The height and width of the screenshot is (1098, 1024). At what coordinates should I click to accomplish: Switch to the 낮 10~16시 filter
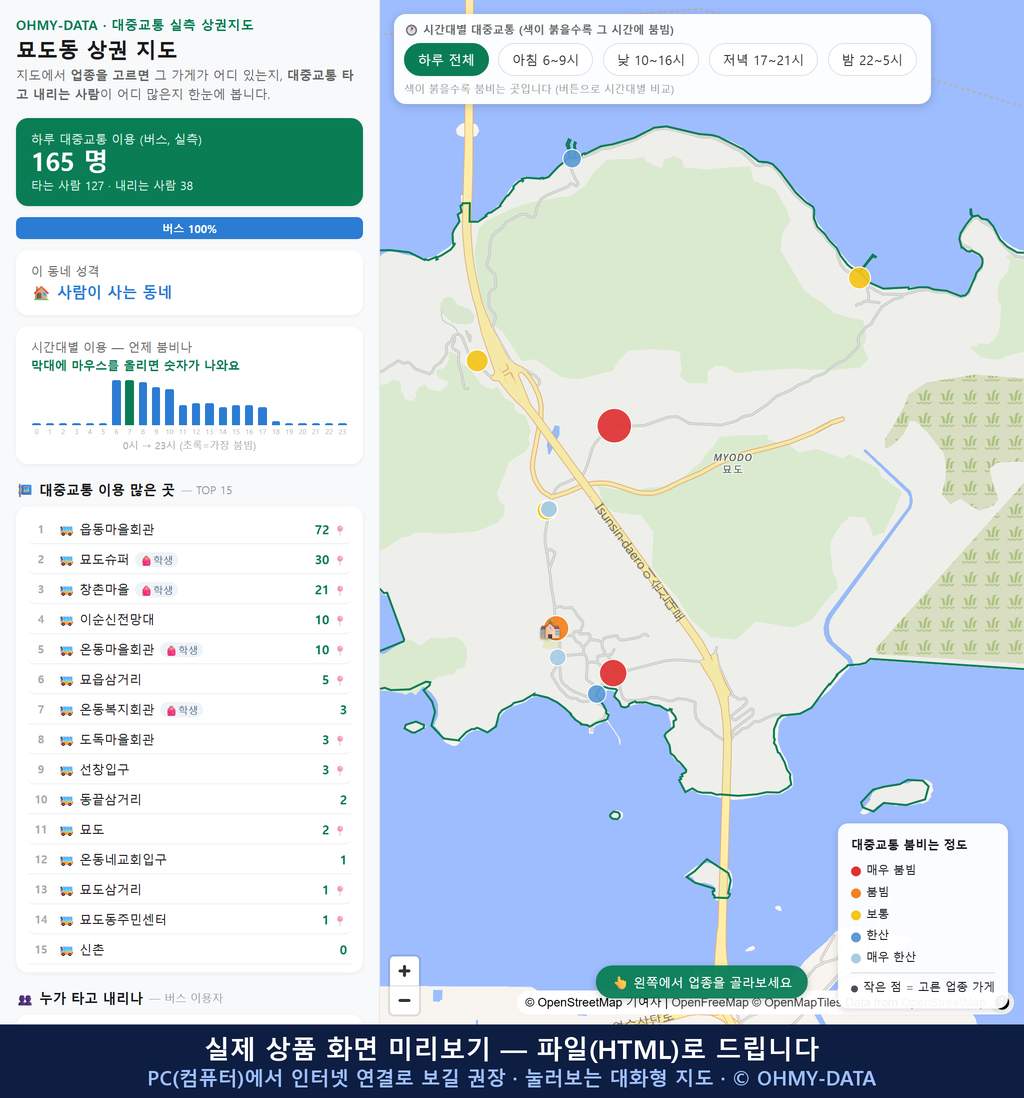tap(651, 60)
